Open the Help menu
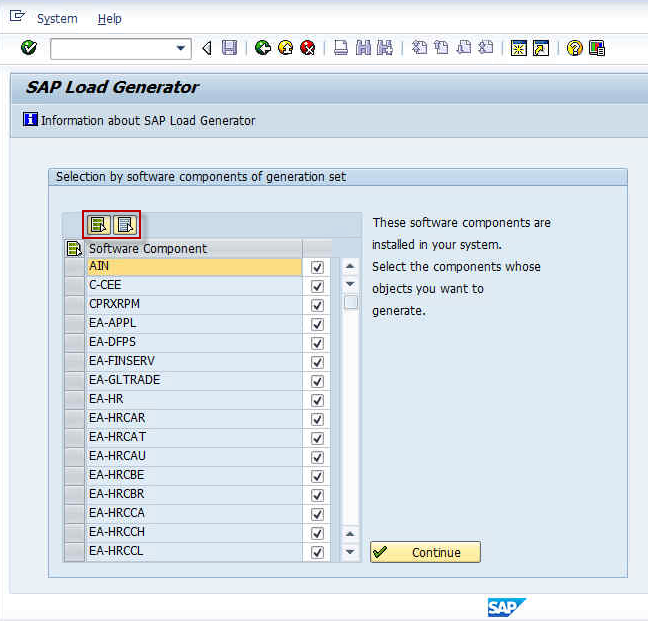The image size is (648, 621). click(x=110, y=19)
